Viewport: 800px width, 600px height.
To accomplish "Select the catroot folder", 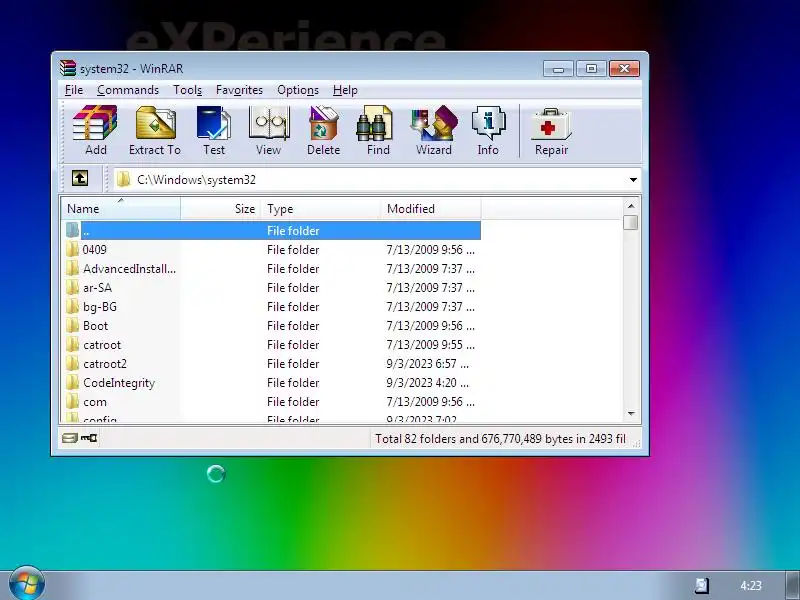I will (102, 345).
